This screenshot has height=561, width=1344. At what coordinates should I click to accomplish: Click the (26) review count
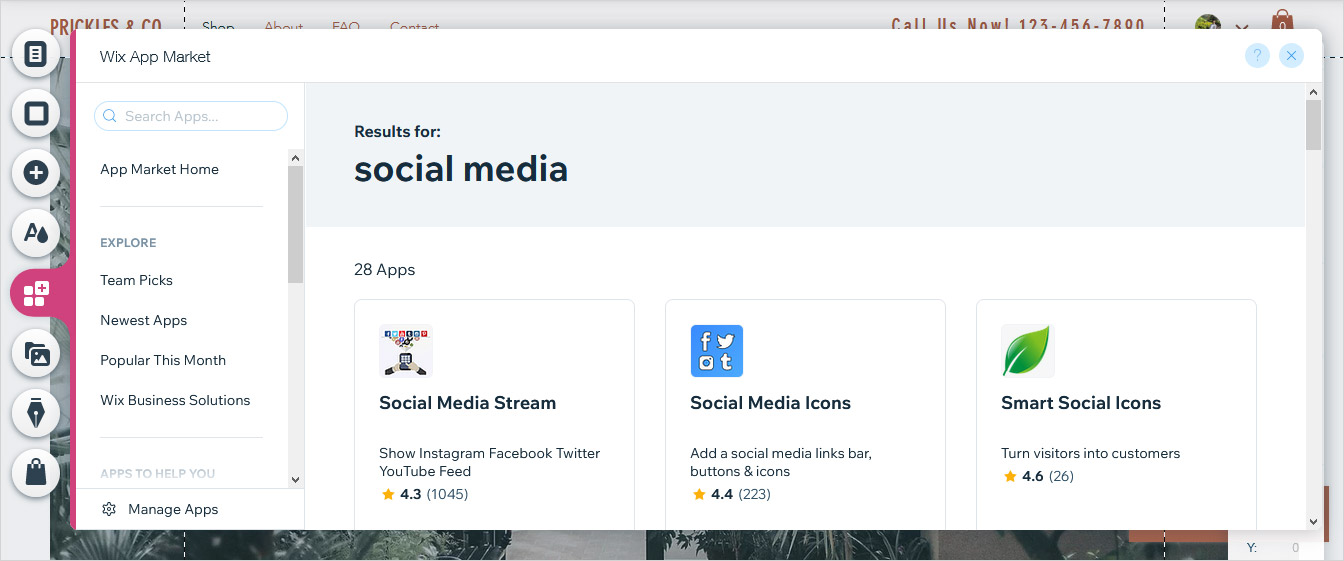tap(1061, 476)
